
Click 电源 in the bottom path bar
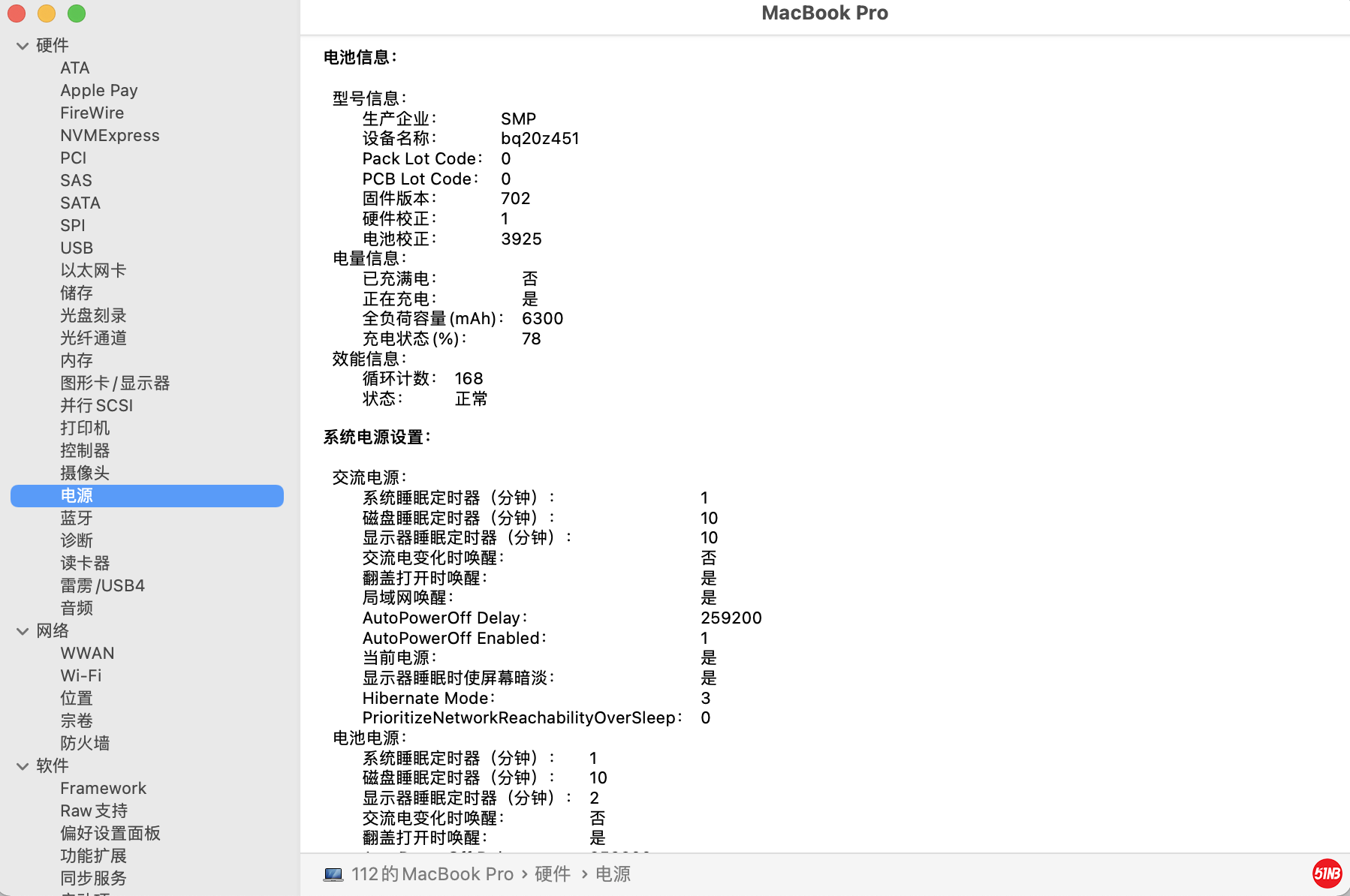click(x=613, y=874)
